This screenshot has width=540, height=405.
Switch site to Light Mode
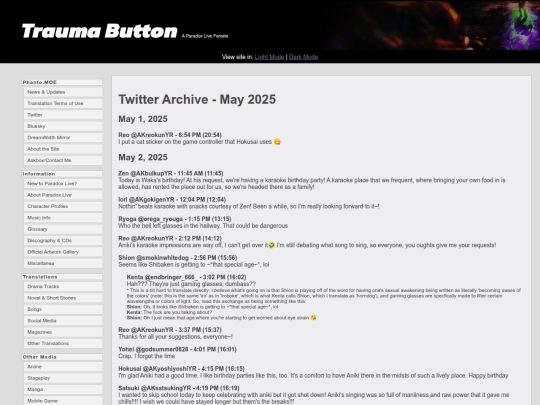point(269,57)
